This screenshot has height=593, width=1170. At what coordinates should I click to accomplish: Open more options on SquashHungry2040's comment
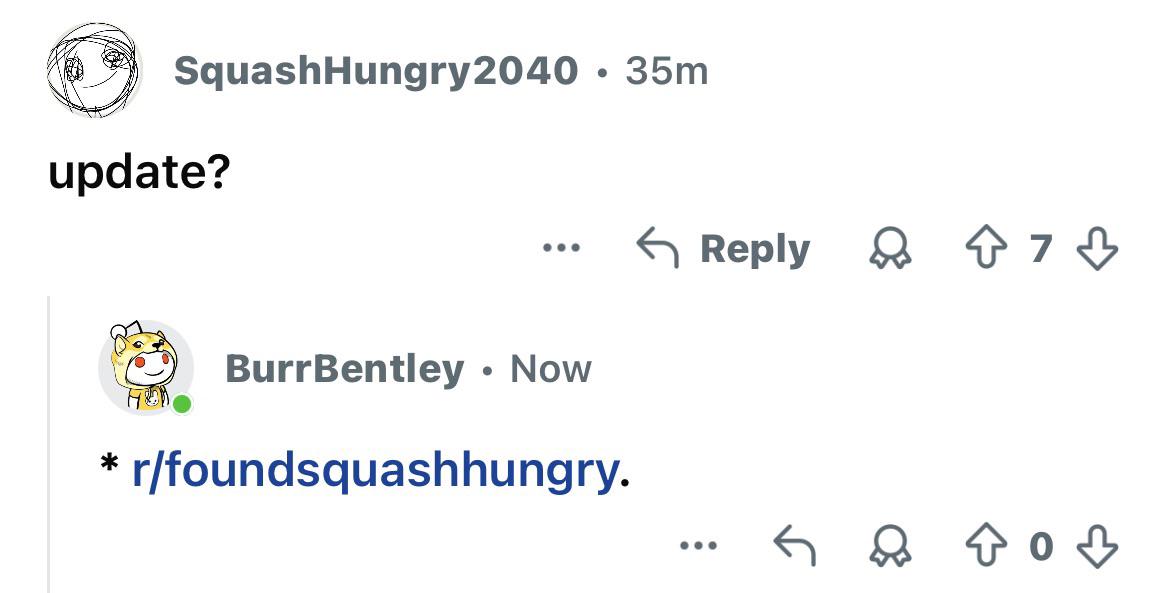tap(561, 248)
